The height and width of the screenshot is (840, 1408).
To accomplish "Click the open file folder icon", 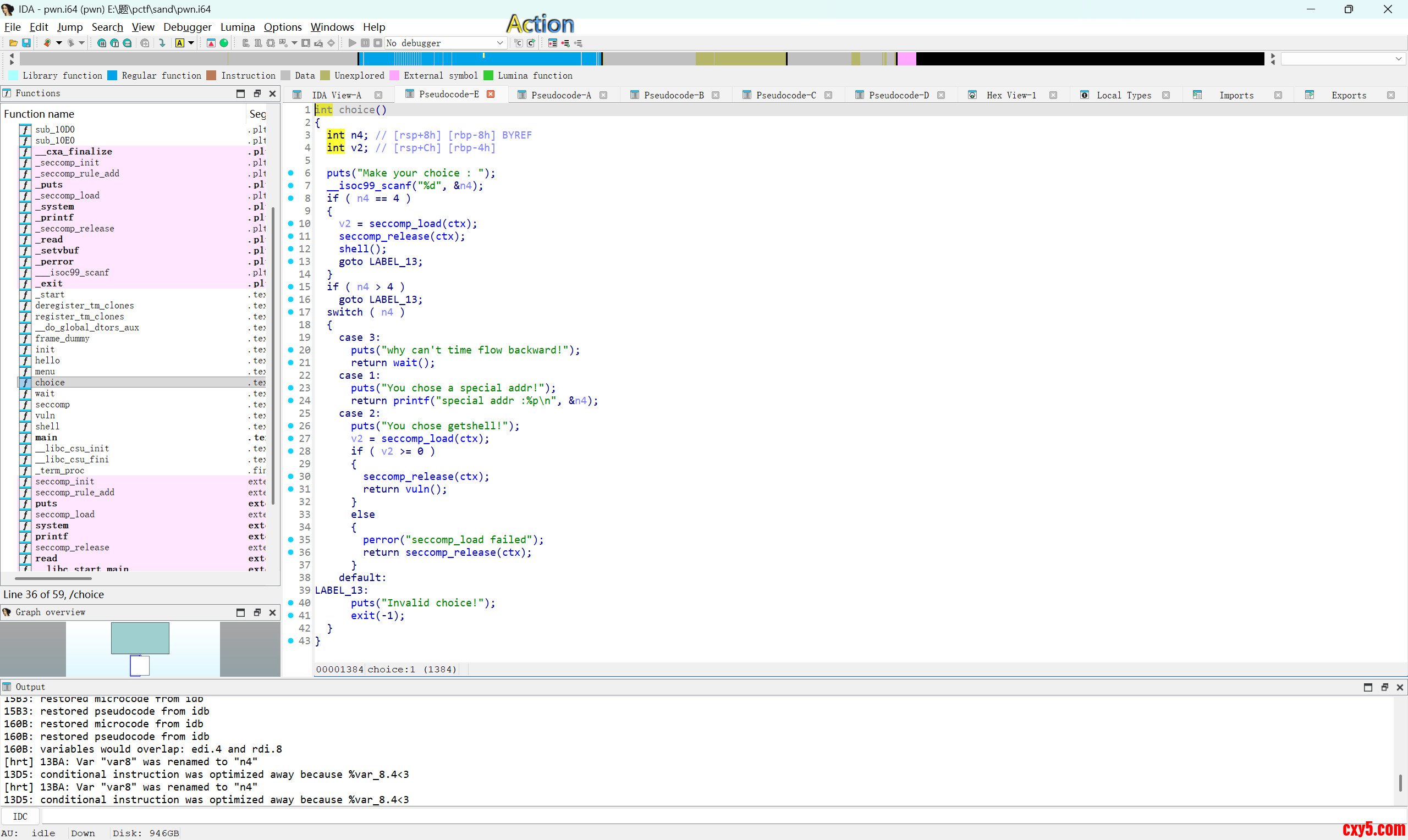I will 13,43.
